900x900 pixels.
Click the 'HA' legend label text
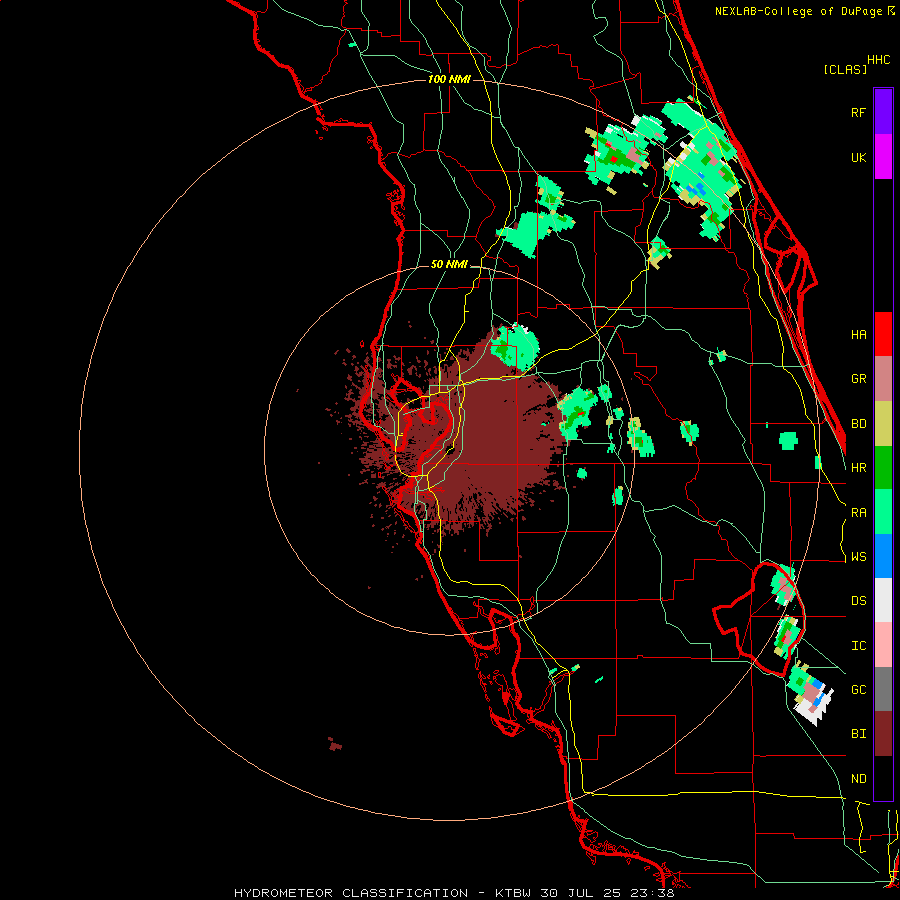tap(859, 335)
